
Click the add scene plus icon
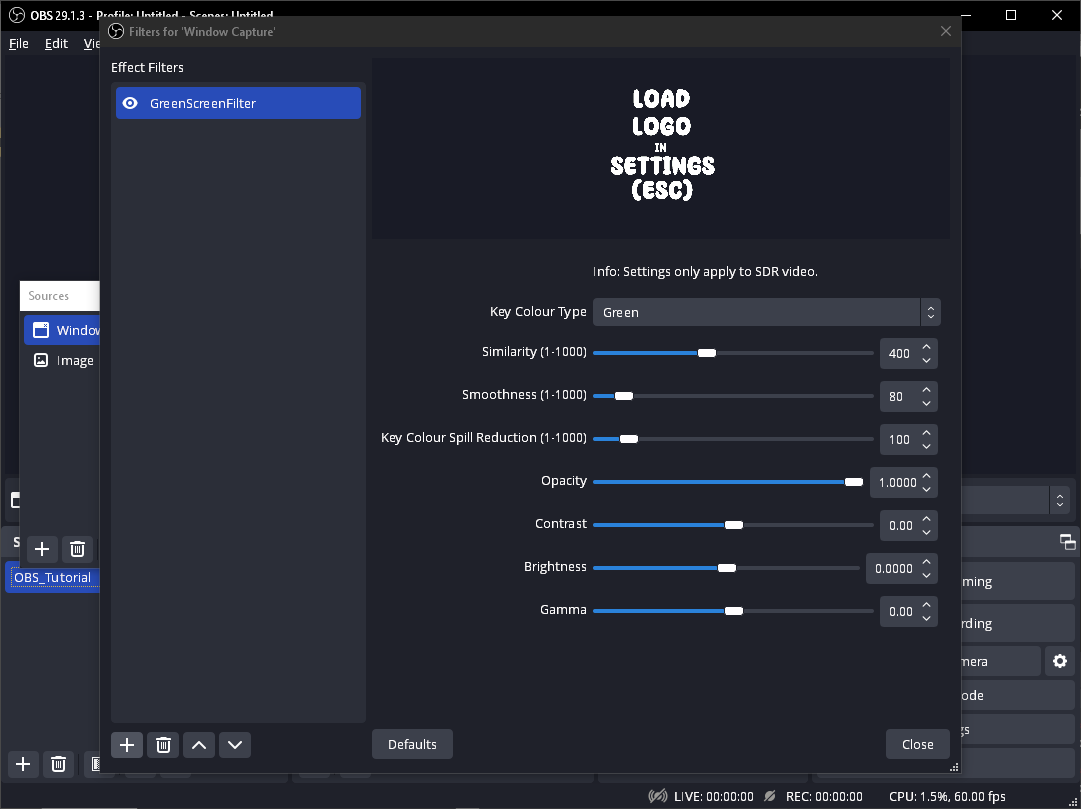click(23, 765)
